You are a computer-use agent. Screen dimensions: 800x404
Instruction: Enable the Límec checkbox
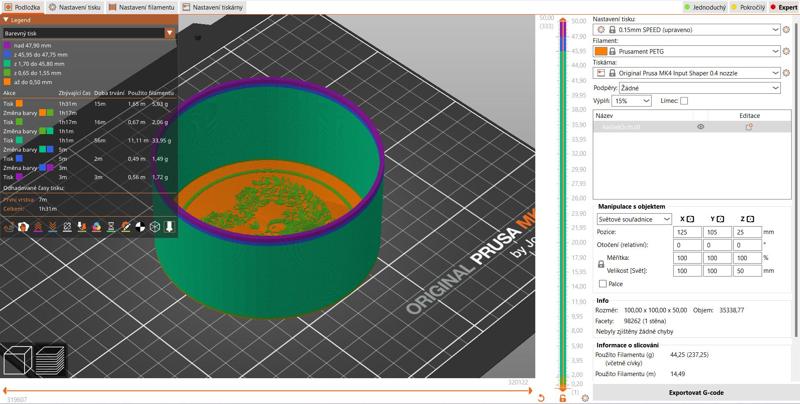pos(684,101)
